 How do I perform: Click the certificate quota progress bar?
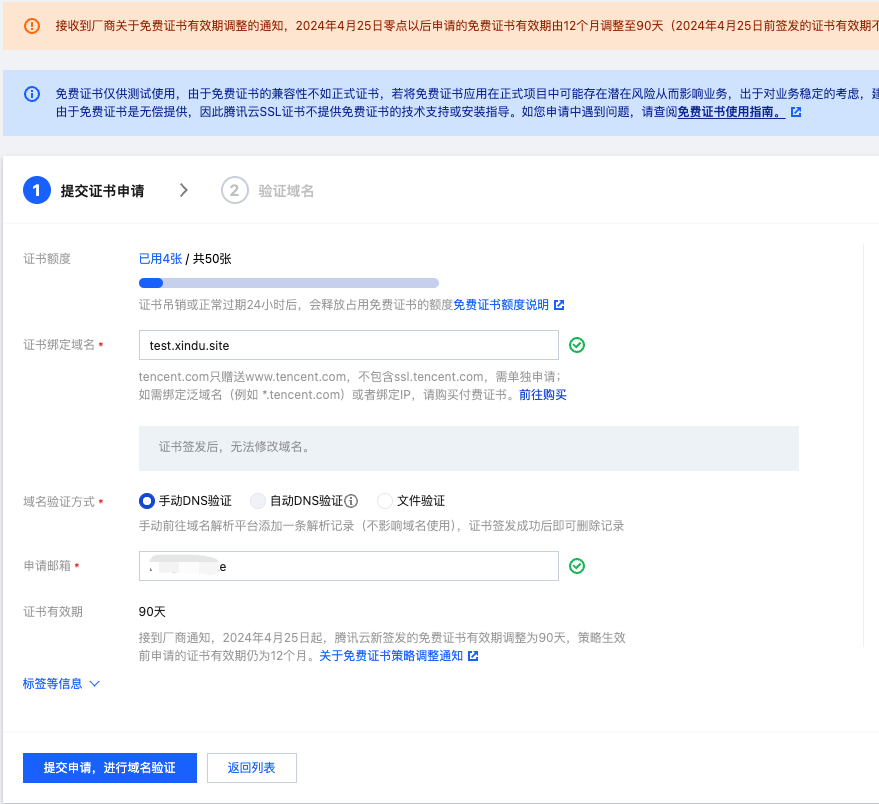[x=288, y=283]
